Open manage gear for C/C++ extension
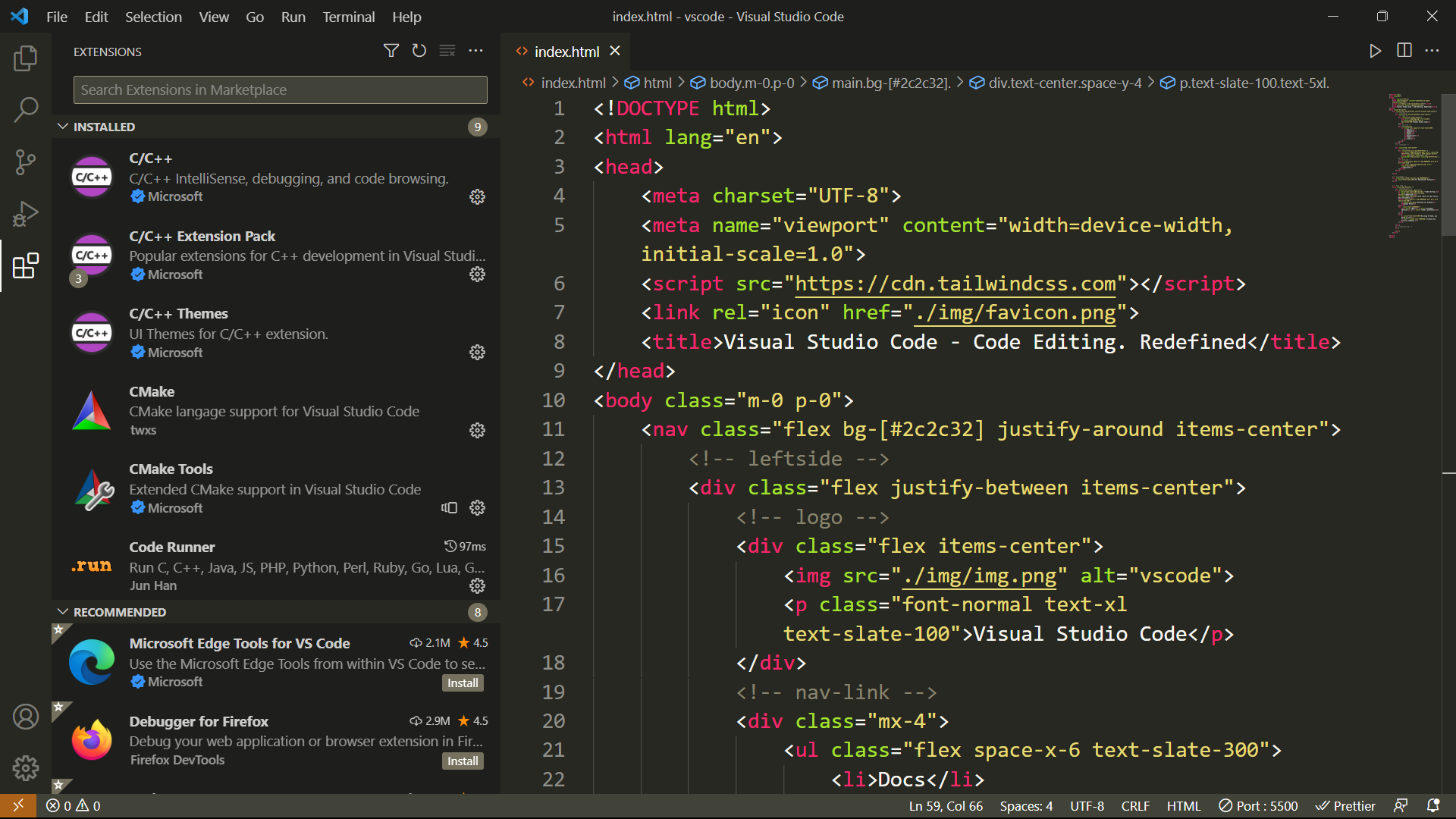This screenshot has width=1456, height=819. click(477, 197)
